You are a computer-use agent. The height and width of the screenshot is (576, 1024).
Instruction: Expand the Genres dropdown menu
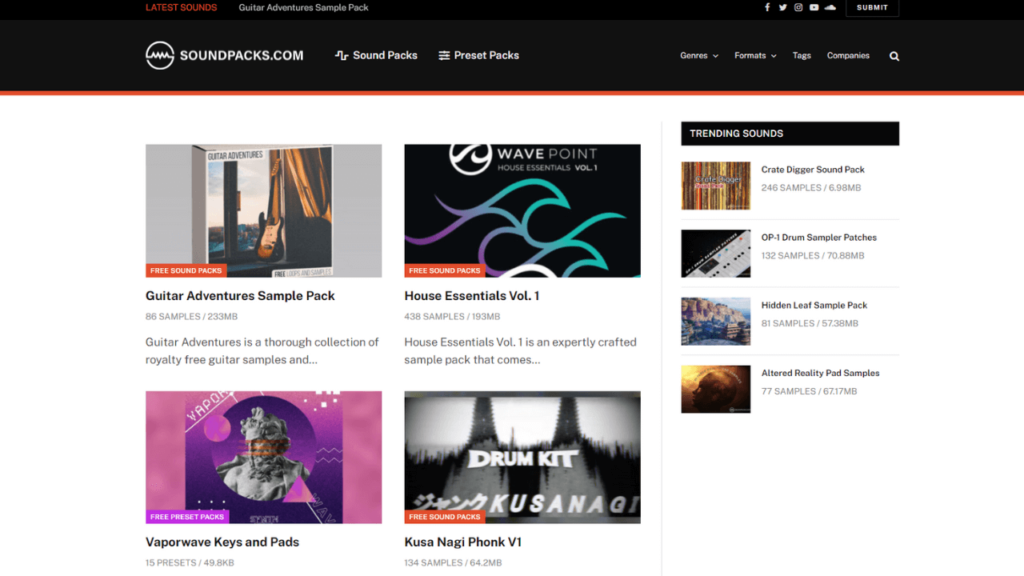point(699,56)
